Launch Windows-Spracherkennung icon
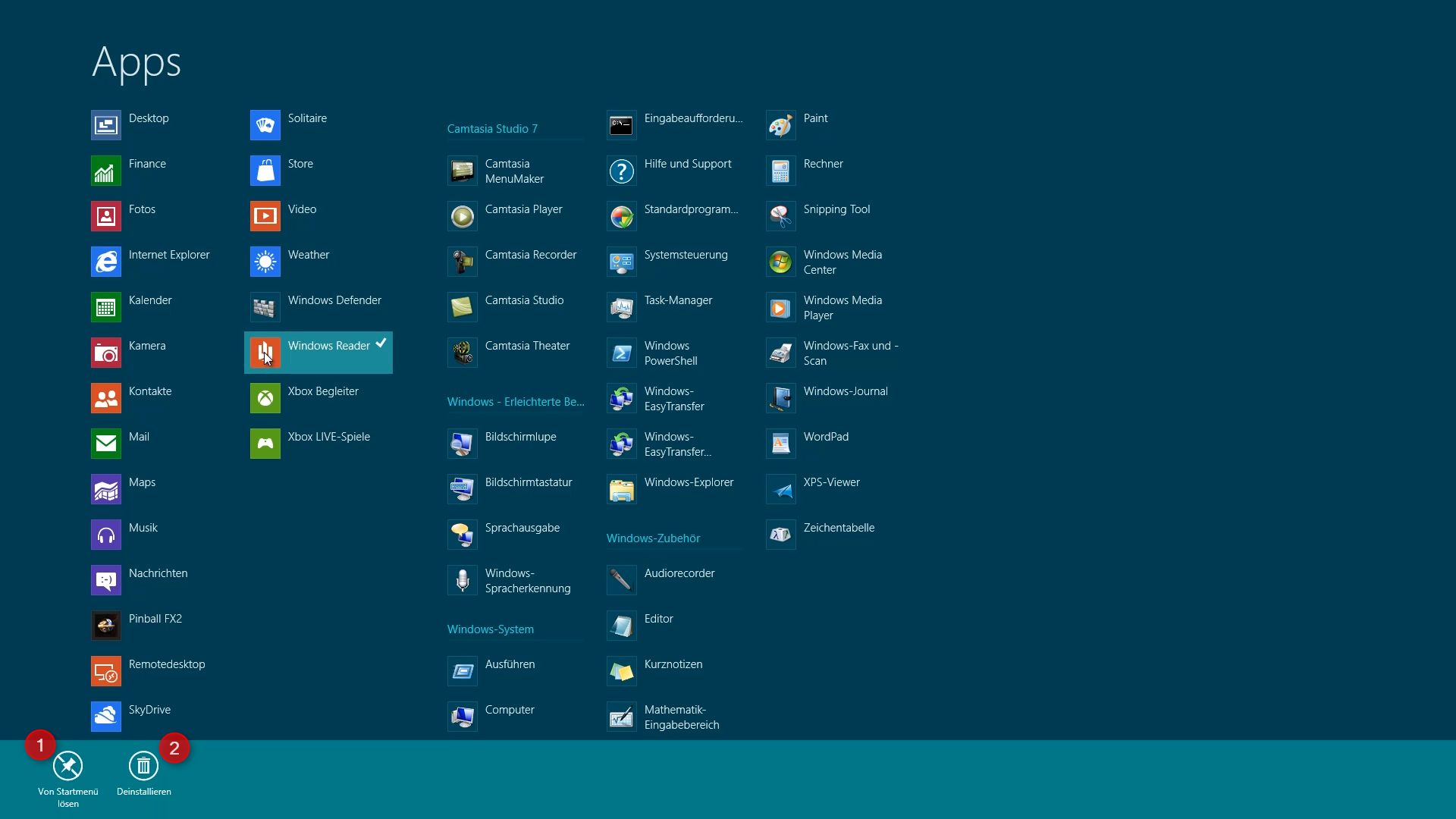The image size is (1456, 819). point(463,580)
